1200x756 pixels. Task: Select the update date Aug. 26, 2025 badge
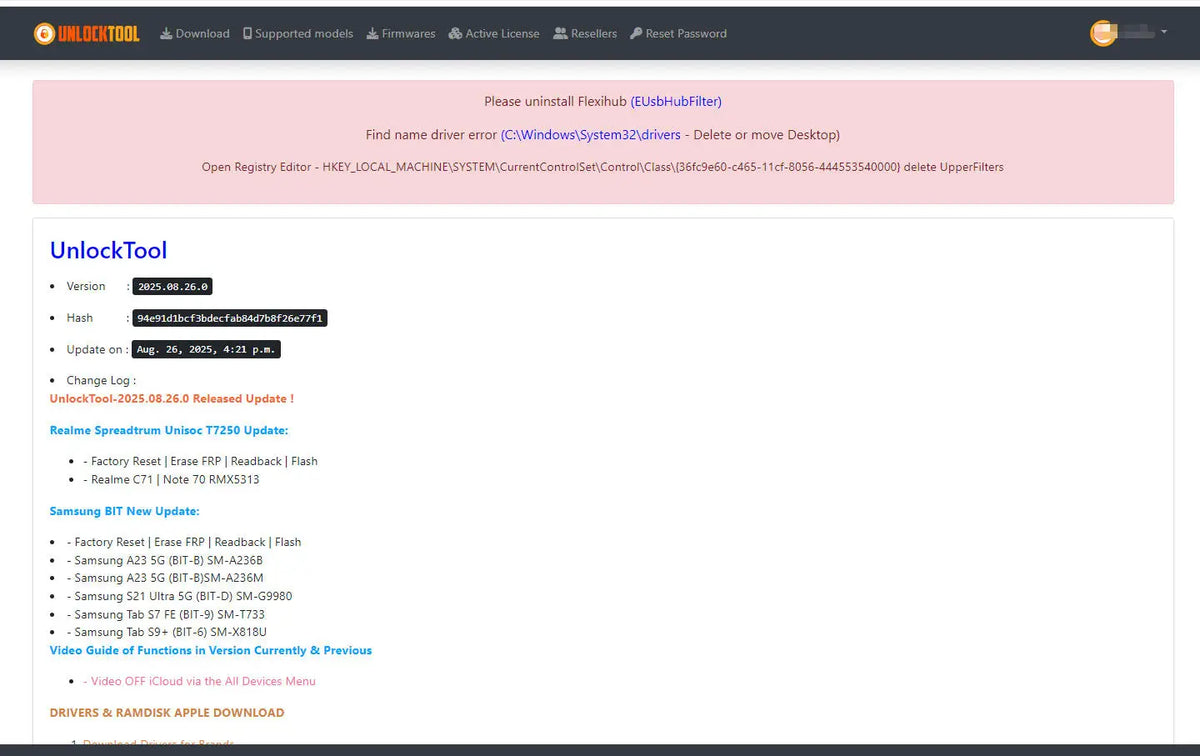click(207, 349)
